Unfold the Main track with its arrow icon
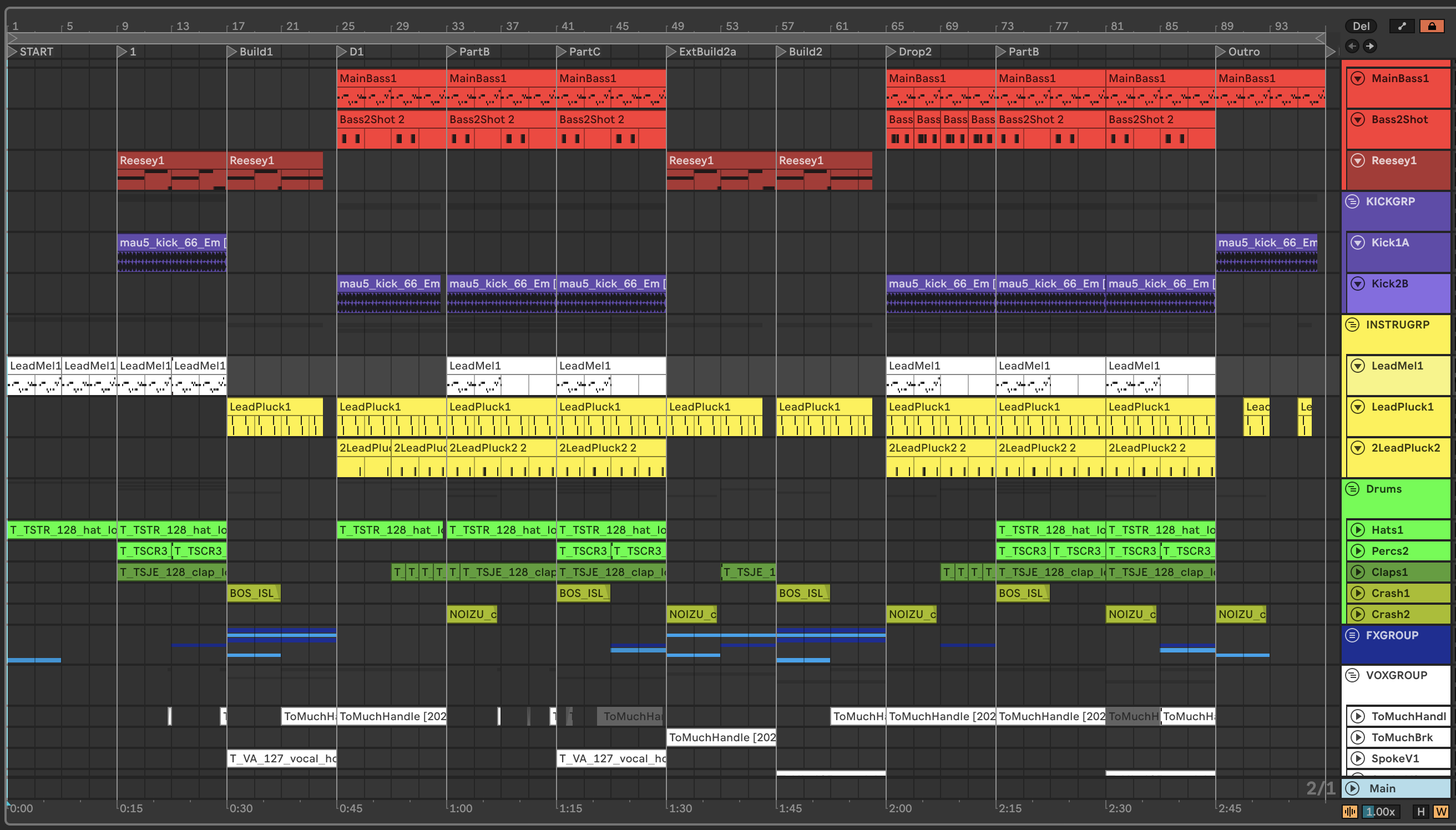The height and width of the screenshot is (830, 1456). (1352, 788)
